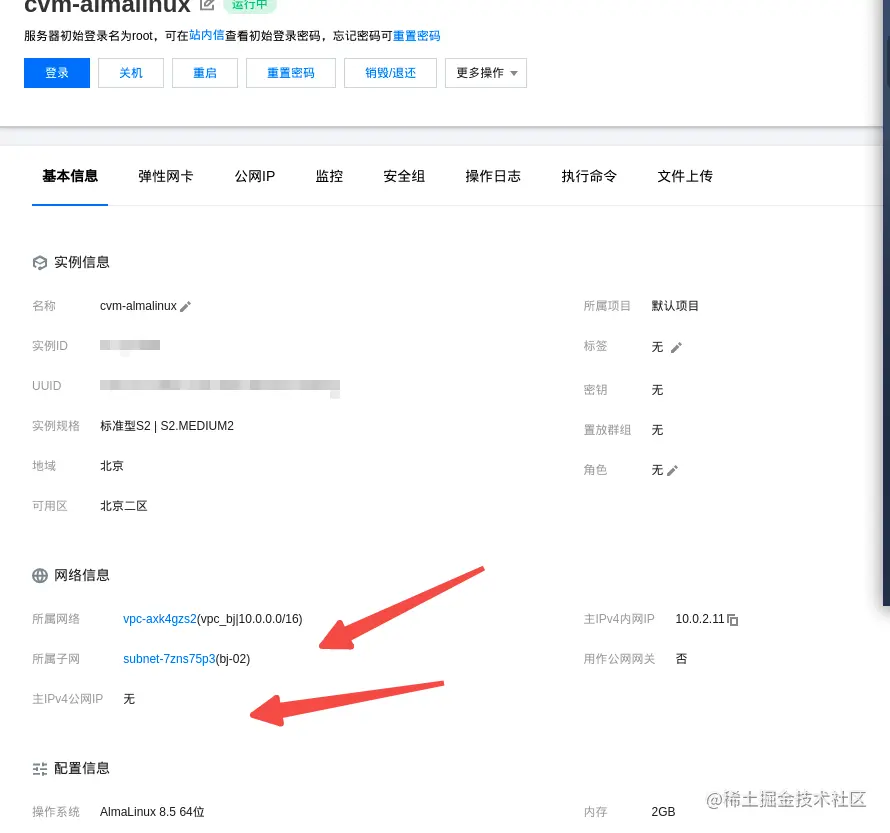The width and height of the screenshot is (890, 833).
Task: Click the 网络信息 section heading
Action: point(82,575)
